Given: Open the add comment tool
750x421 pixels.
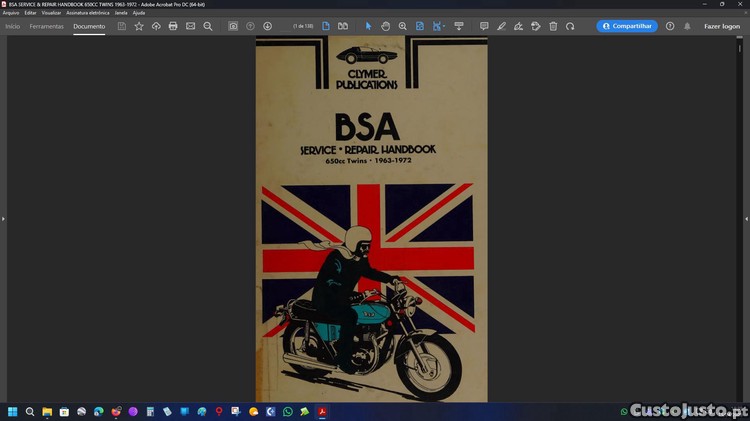Looking at the screenshot, I should pyautogui.click(x=484, y=26).
